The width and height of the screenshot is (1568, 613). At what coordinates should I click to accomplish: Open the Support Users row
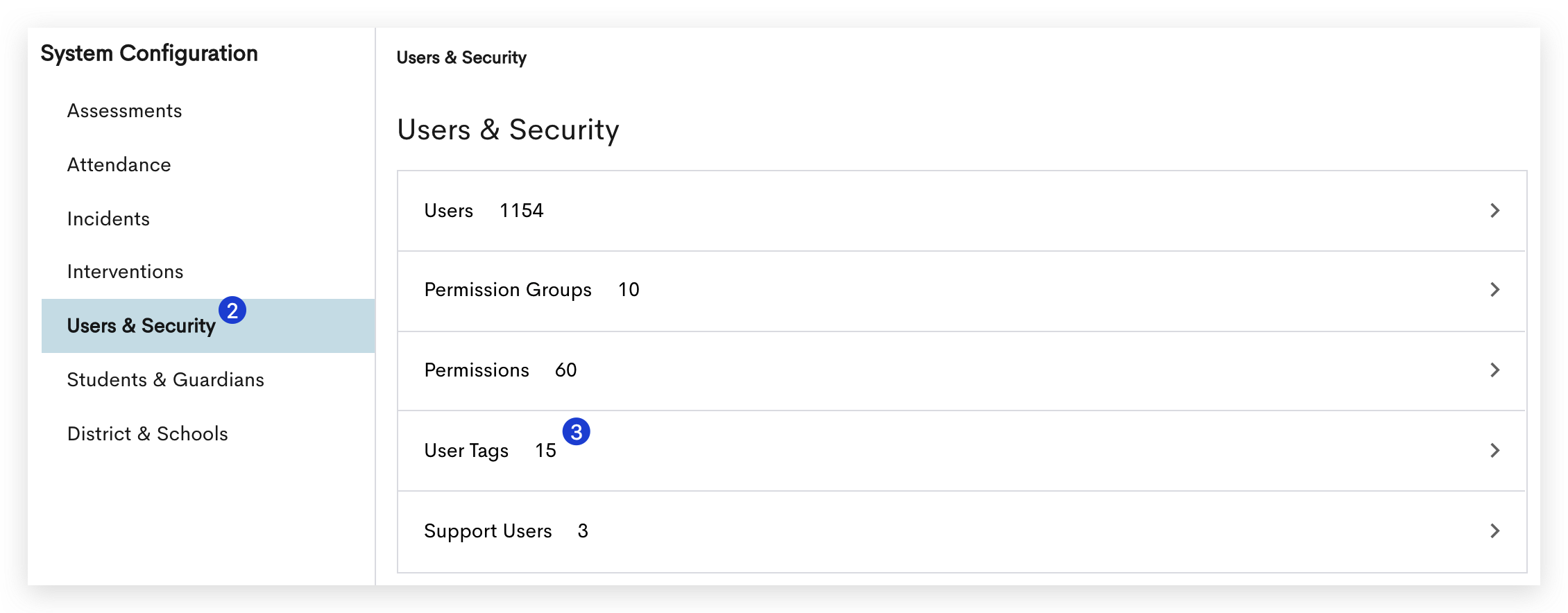tap(962, 532)
